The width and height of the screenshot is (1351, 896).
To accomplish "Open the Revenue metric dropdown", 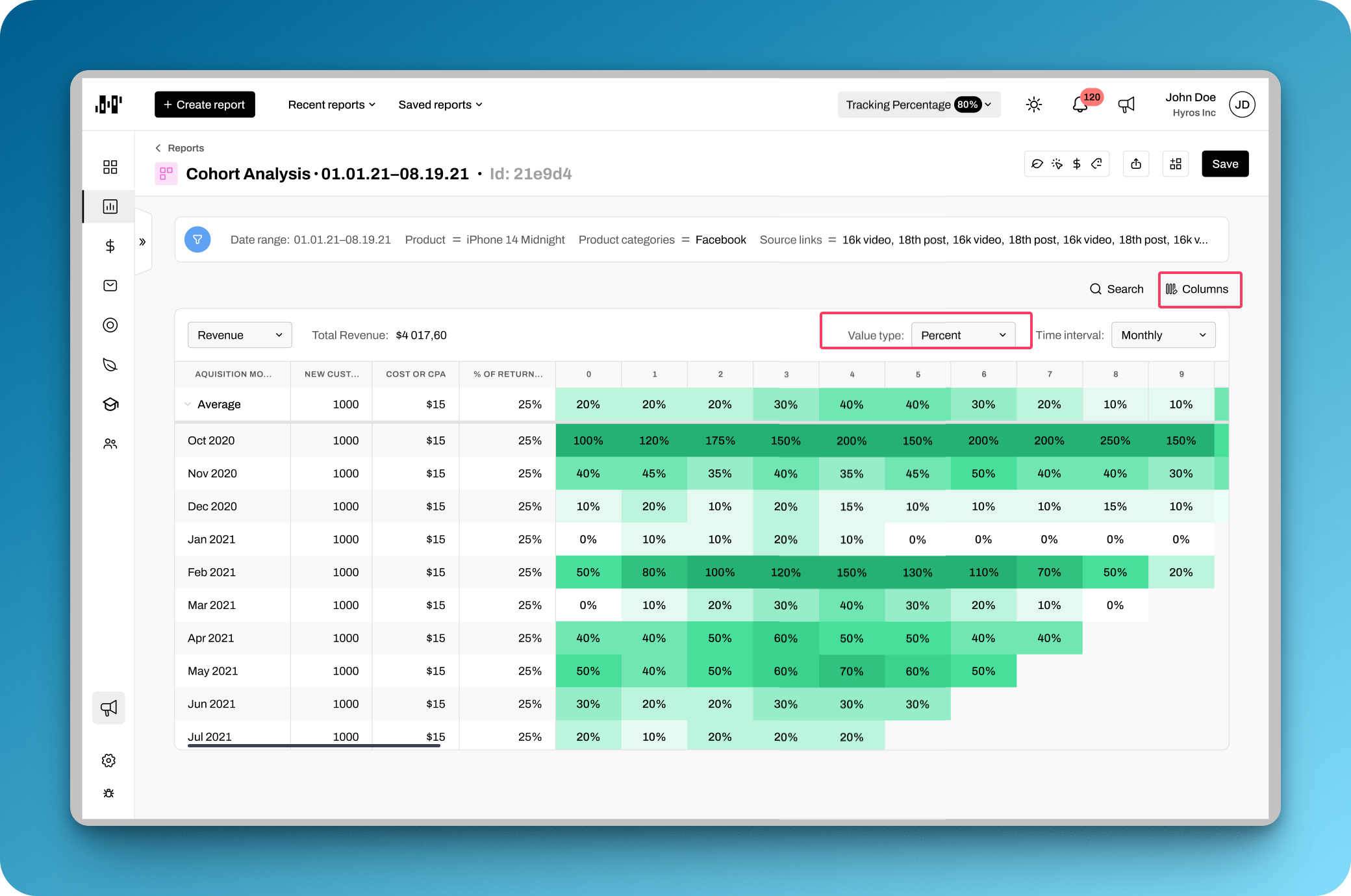I will point(240,335).
